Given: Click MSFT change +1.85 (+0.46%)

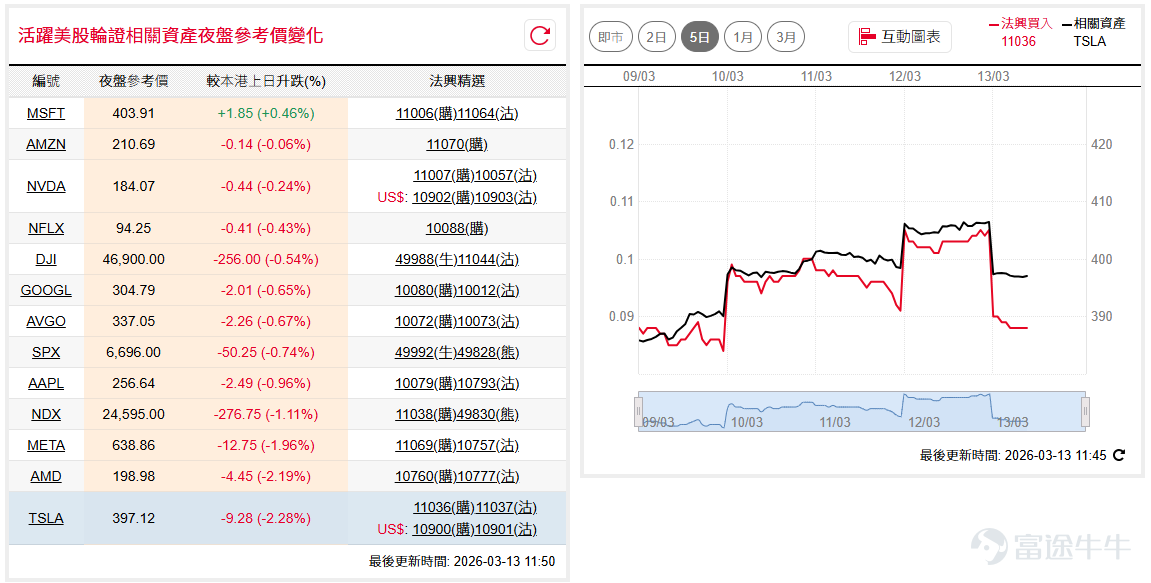Looking at the screenshot, I should tap(266, 113).
